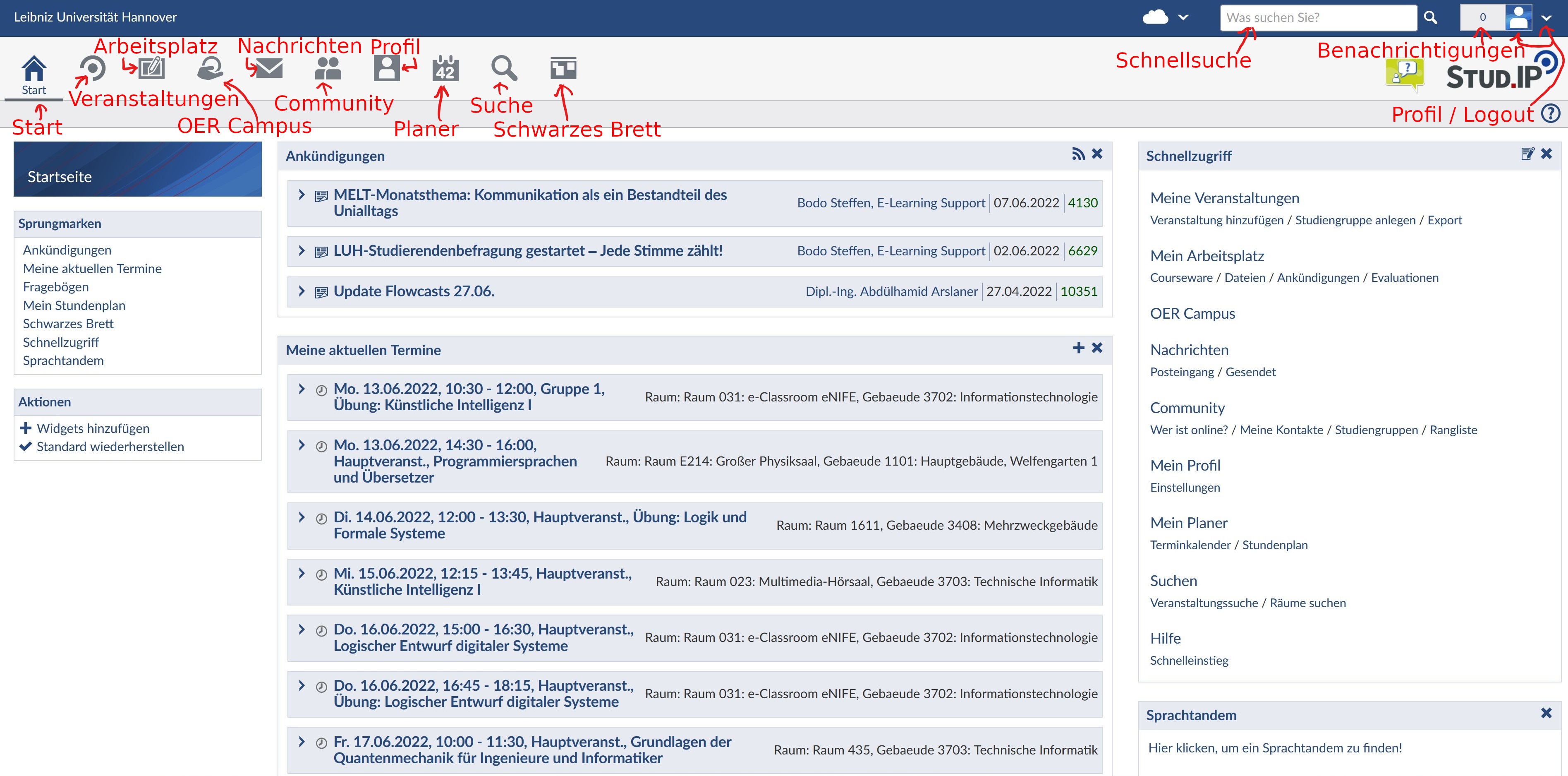This screenshot has width=1568, height=776.
Task: Expand the Mi. 15.06.2022 12:15 appointment
Action: click(302, 573)
